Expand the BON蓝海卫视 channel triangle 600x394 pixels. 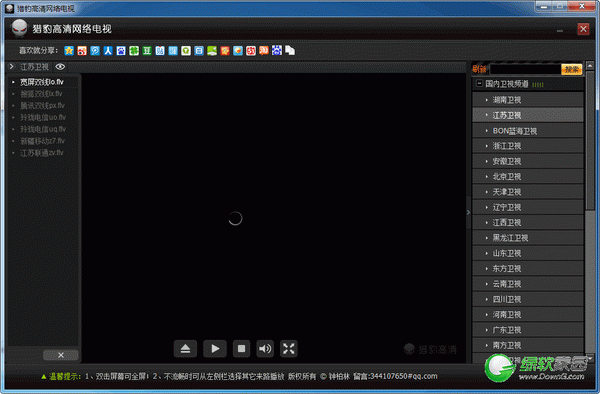(486, 131)
